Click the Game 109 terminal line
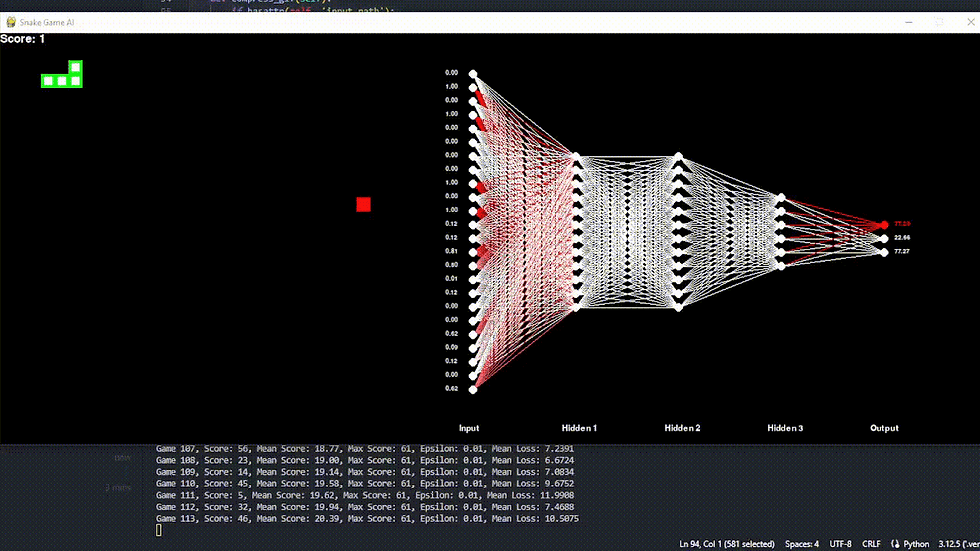 tap(364, 472)
